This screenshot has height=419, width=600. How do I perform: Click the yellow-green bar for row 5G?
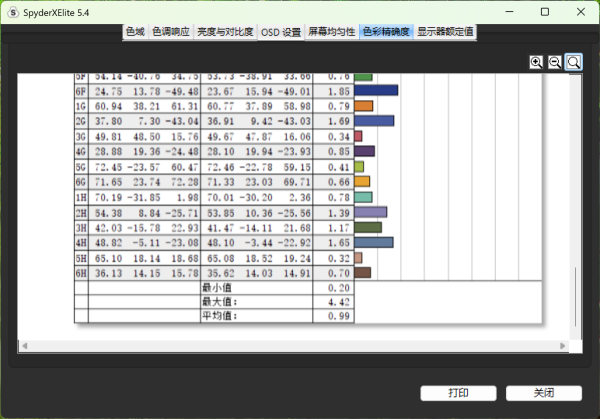[x=359, y=166]
